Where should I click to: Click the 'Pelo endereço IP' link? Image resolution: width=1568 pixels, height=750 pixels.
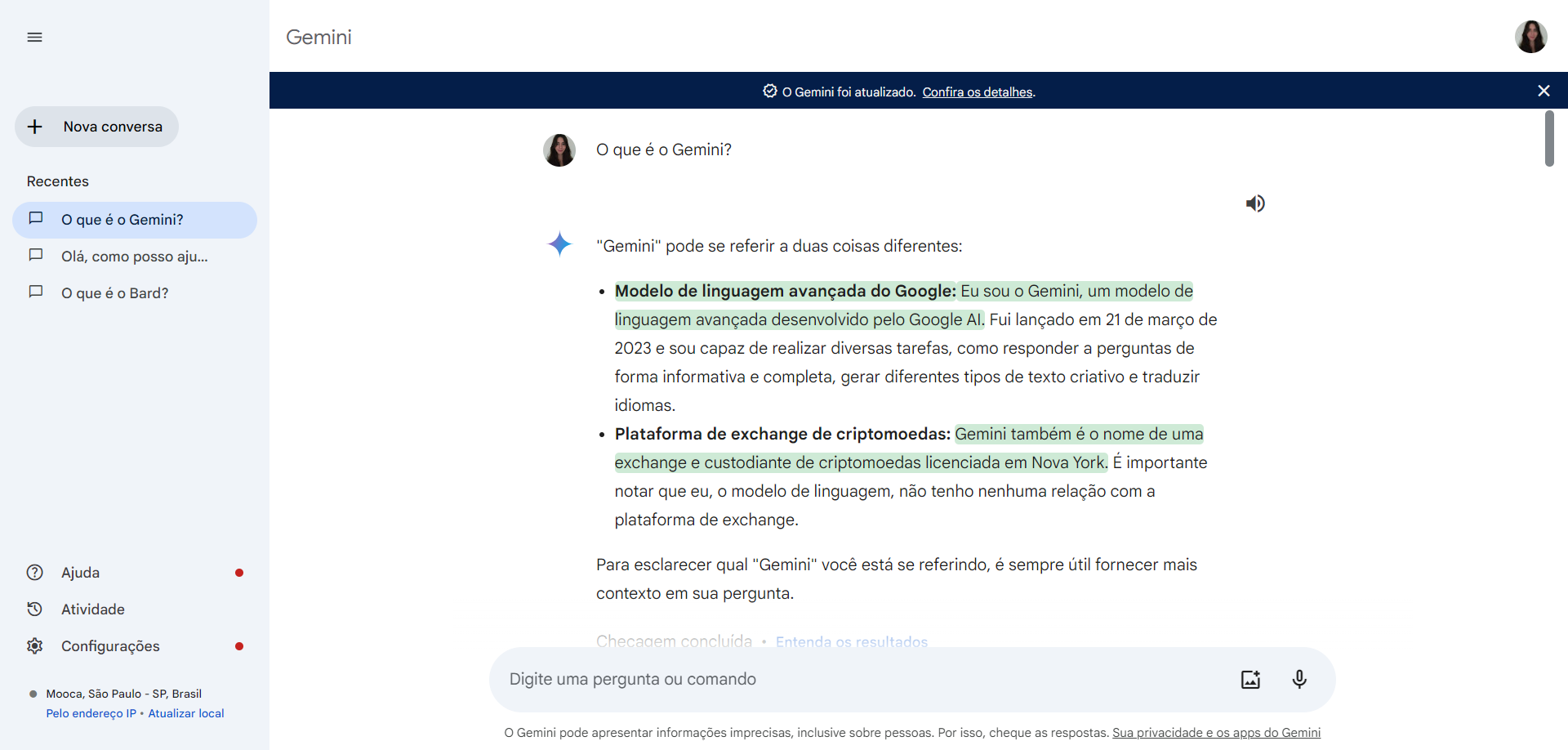point(91,713)
